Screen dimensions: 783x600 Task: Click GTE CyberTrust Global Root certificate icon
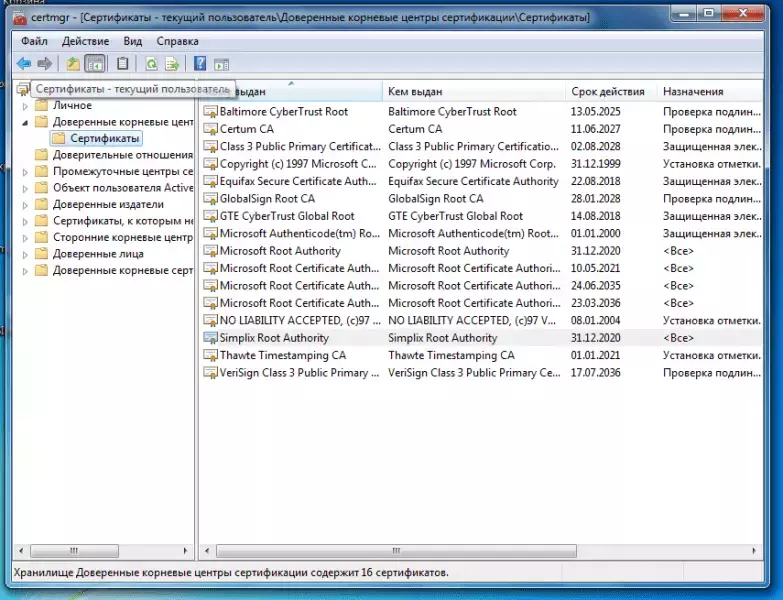[x=210, y=216]
